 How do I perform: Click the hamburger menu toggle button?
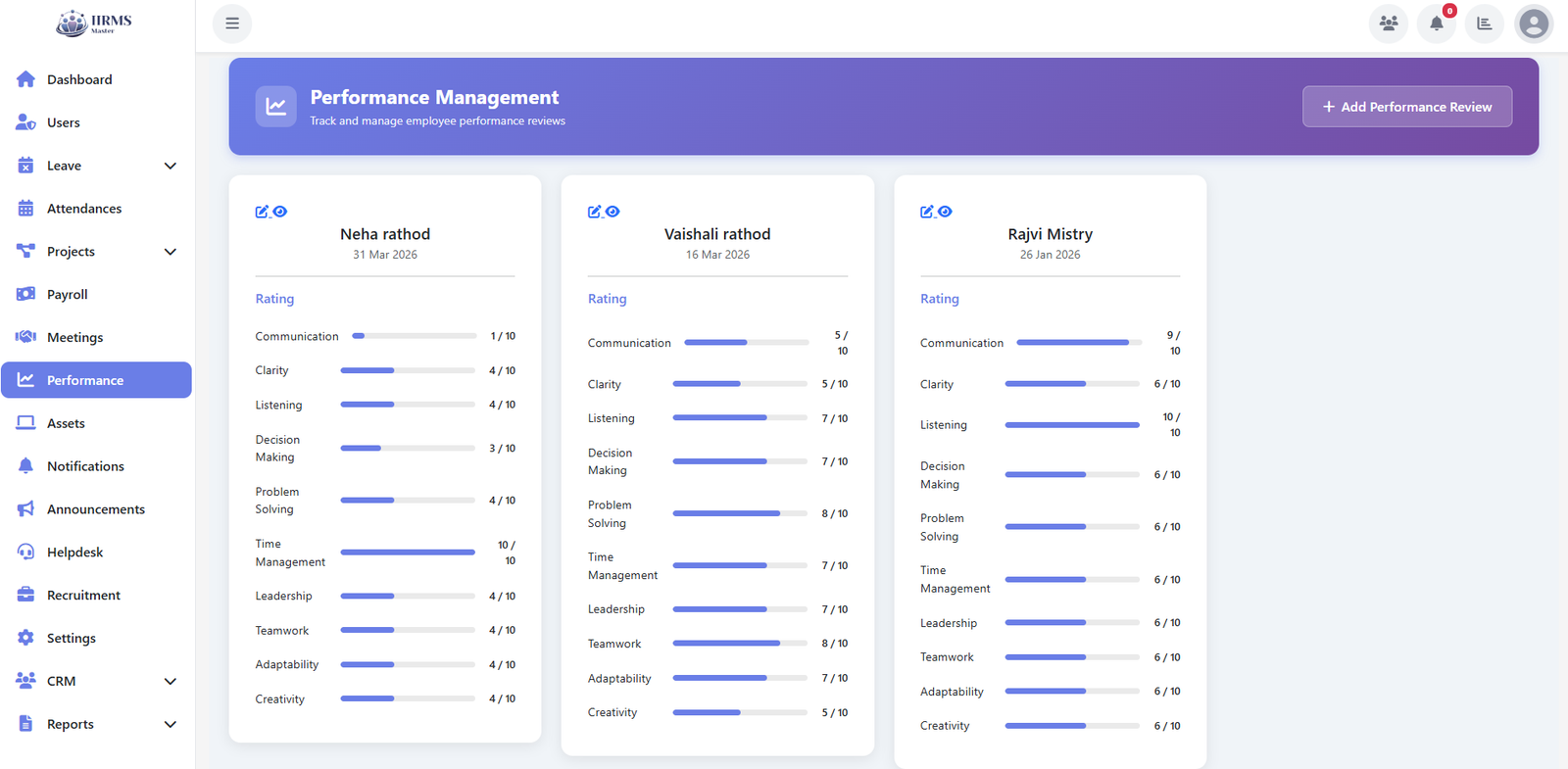point(232,24)
